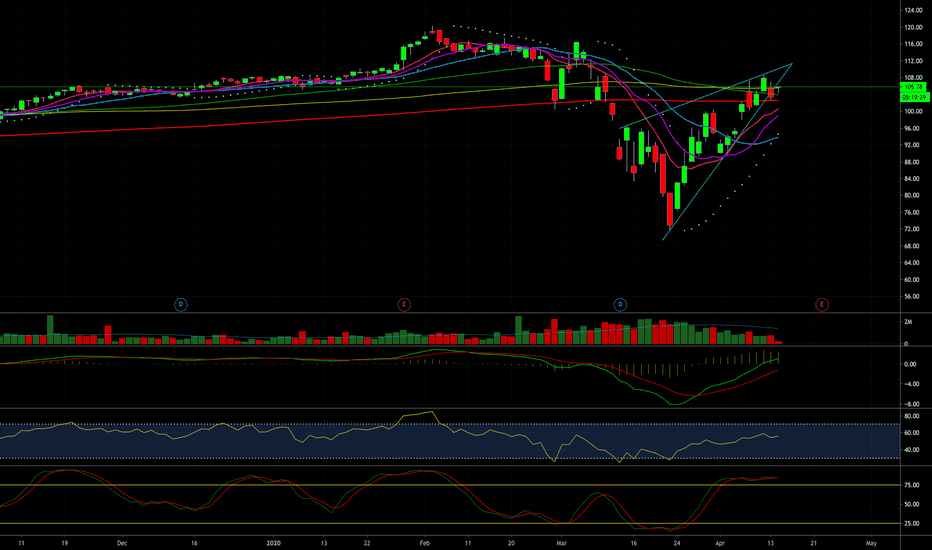Select the 40.00 RSI scale label
The image size is (932, 550).
click(x=912, y=450)
